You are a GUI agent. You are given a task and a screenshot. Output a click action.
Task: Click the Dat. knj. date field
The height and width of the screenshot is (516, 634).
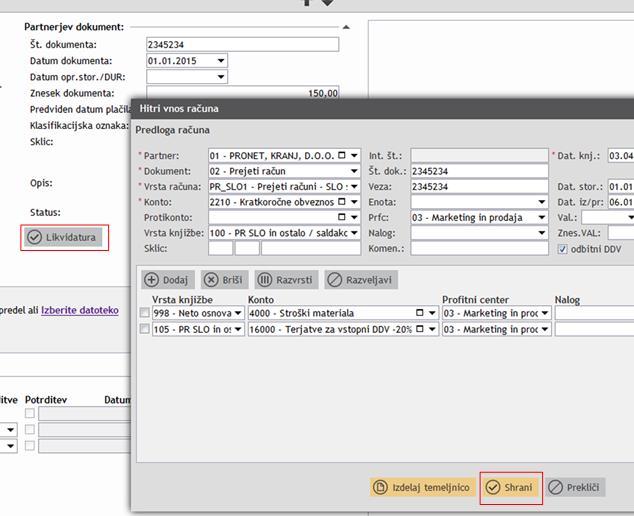621,156
